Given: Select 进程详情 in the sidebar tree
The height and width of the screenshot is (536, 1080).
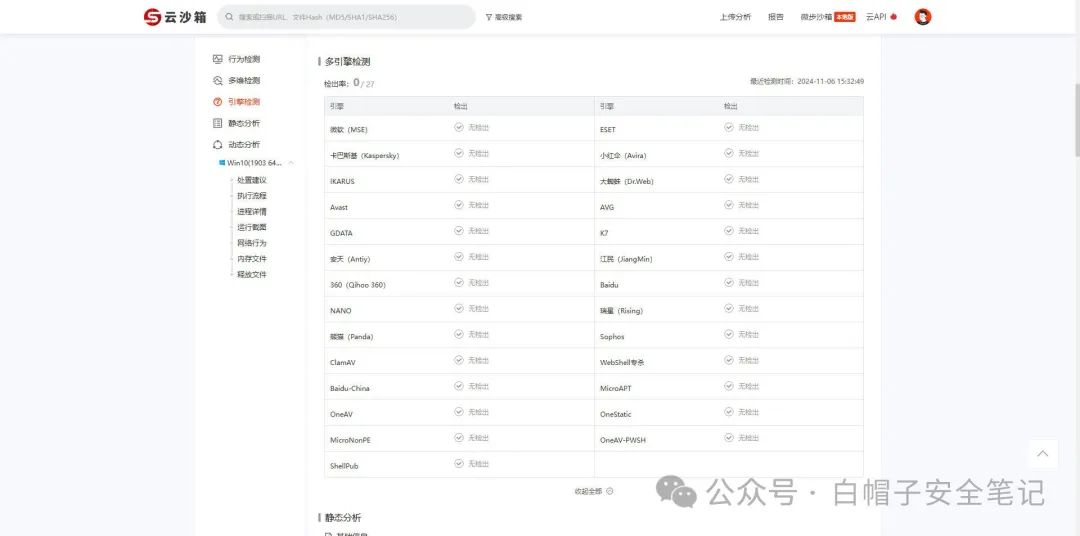Looking at the screenshot, I should click(251, 212).
